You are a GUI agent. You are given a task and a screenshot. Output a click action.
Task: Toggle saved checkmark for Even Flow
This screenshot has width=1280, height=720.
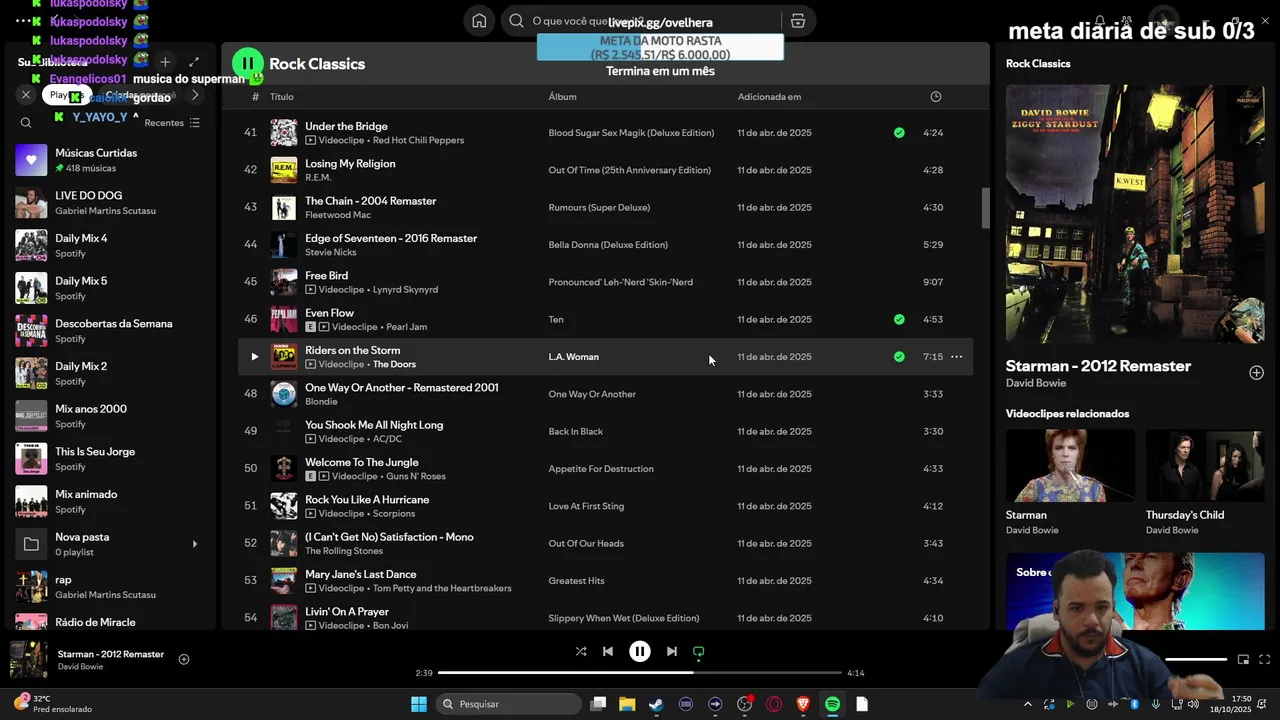899,319
